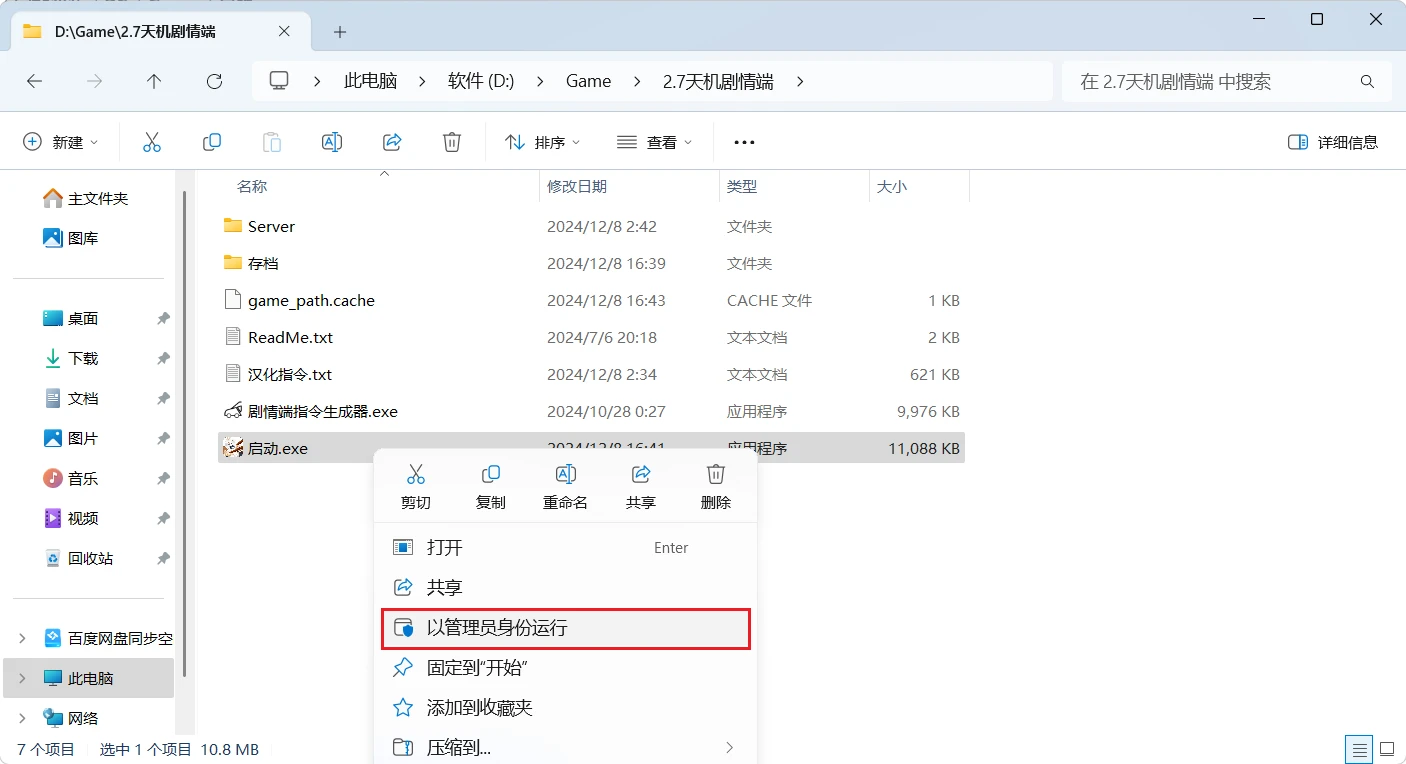Select 下载 in the navigation pane
Screen dimensions: 1406x764
click(x=81, y=358)
